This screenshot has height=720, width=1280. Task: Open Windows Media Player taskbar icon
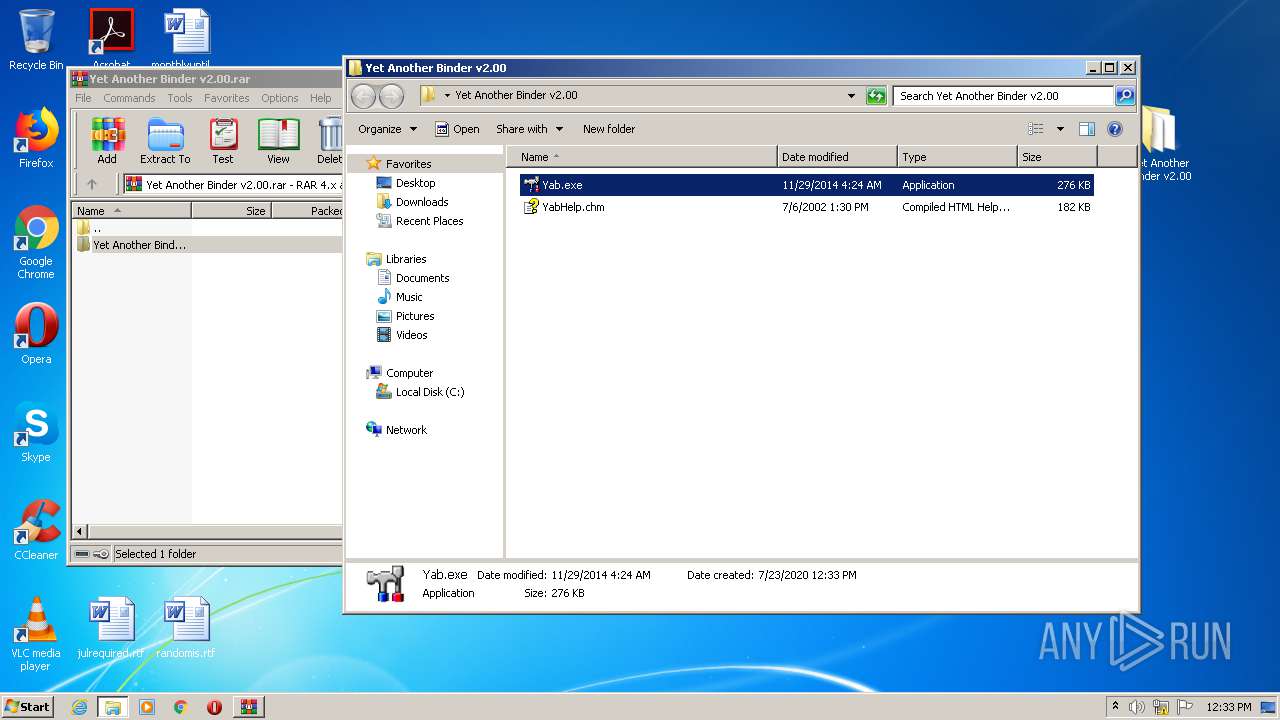pos(147,707)
